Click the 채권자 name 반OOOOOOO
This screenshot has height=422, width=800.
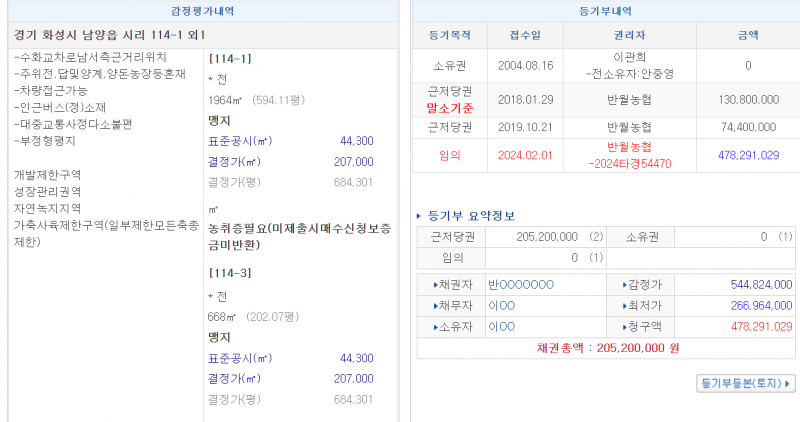(x=521, y=285)
